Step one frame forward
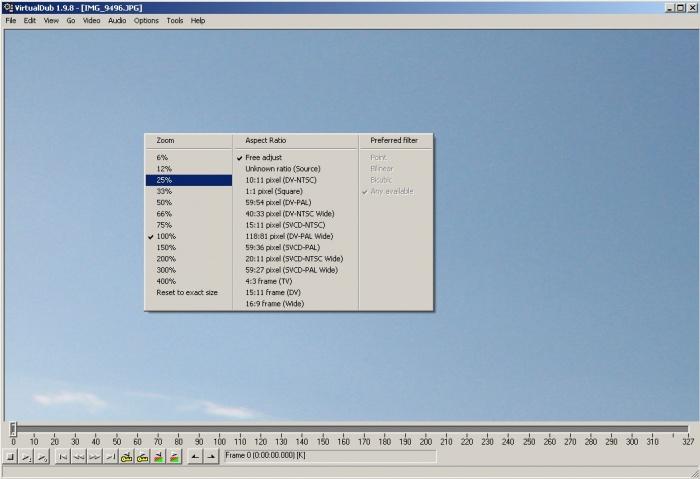The image size is (700, 479). pos(94,457)
